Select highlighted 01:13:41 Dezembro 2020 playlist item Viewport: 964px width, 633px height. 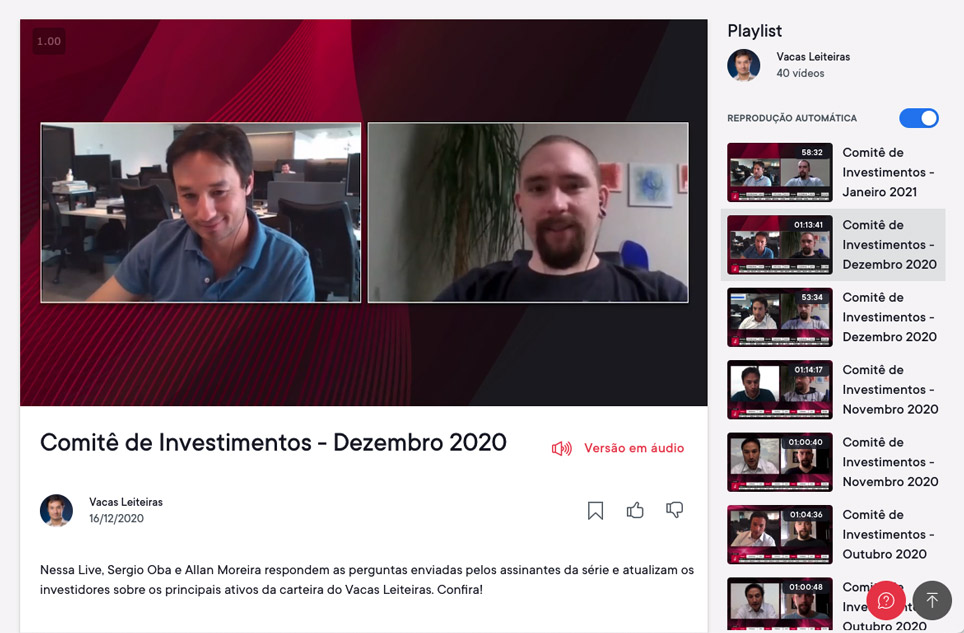coord(832,245)
